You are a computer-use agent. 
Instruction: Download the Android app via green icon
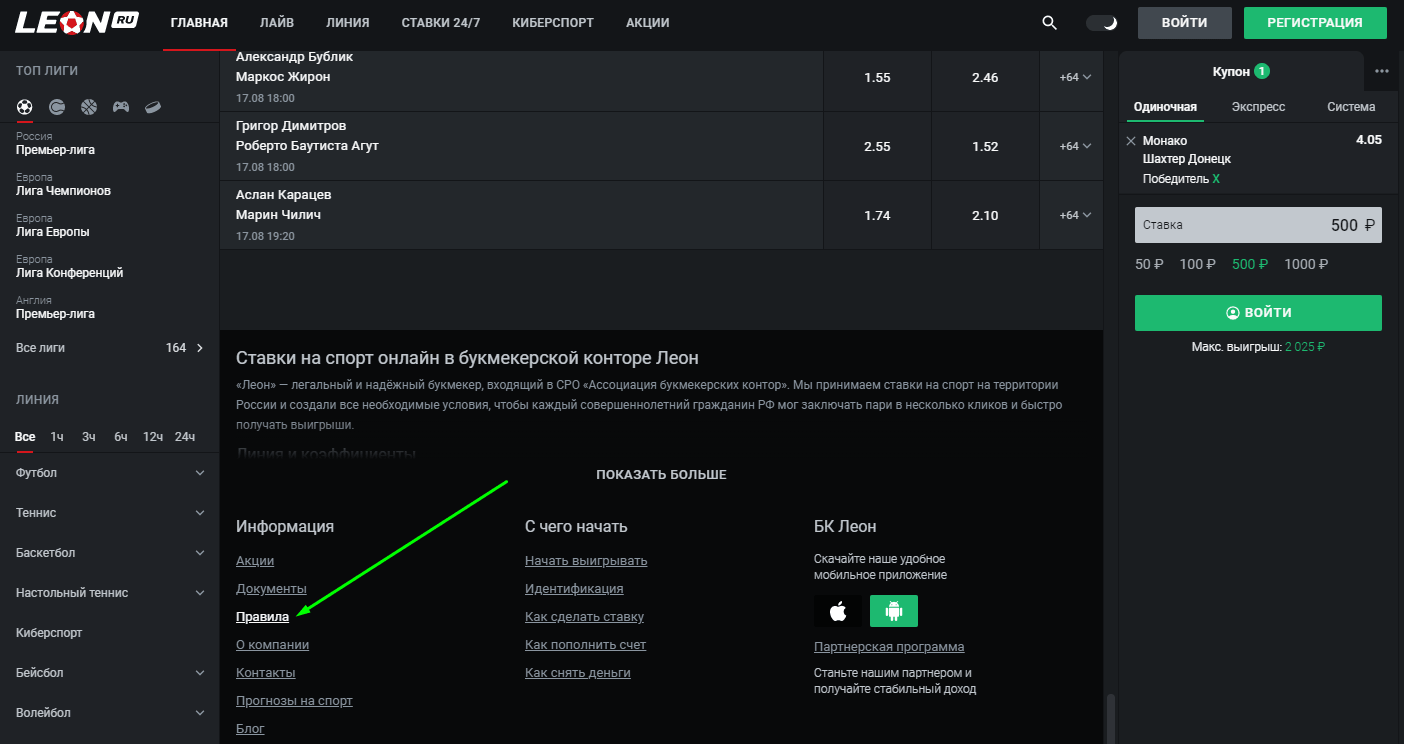coord(894,611)
